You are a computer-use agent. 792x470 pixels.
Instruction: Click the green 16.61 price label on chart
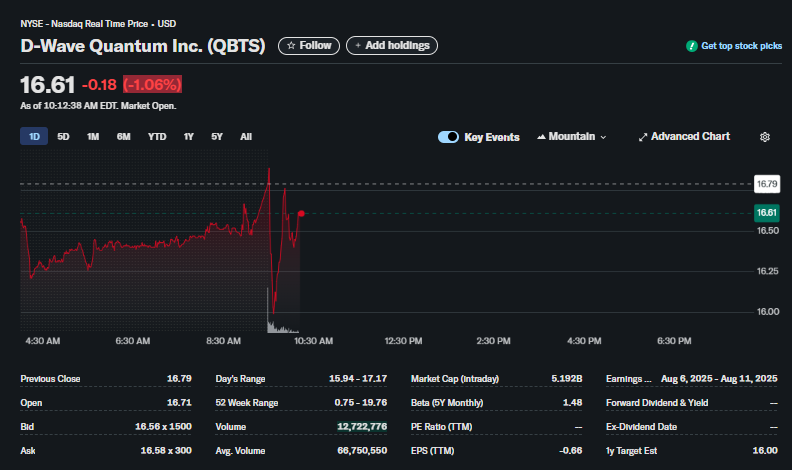(x=767, y=213)
